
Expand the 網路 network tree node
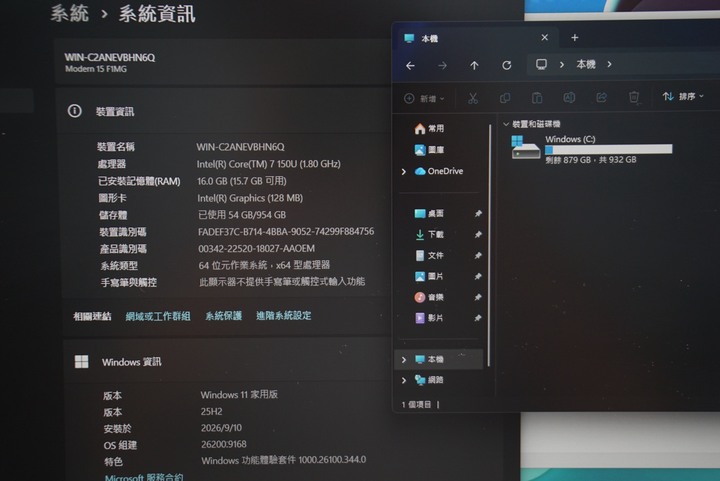coord(404,380)
